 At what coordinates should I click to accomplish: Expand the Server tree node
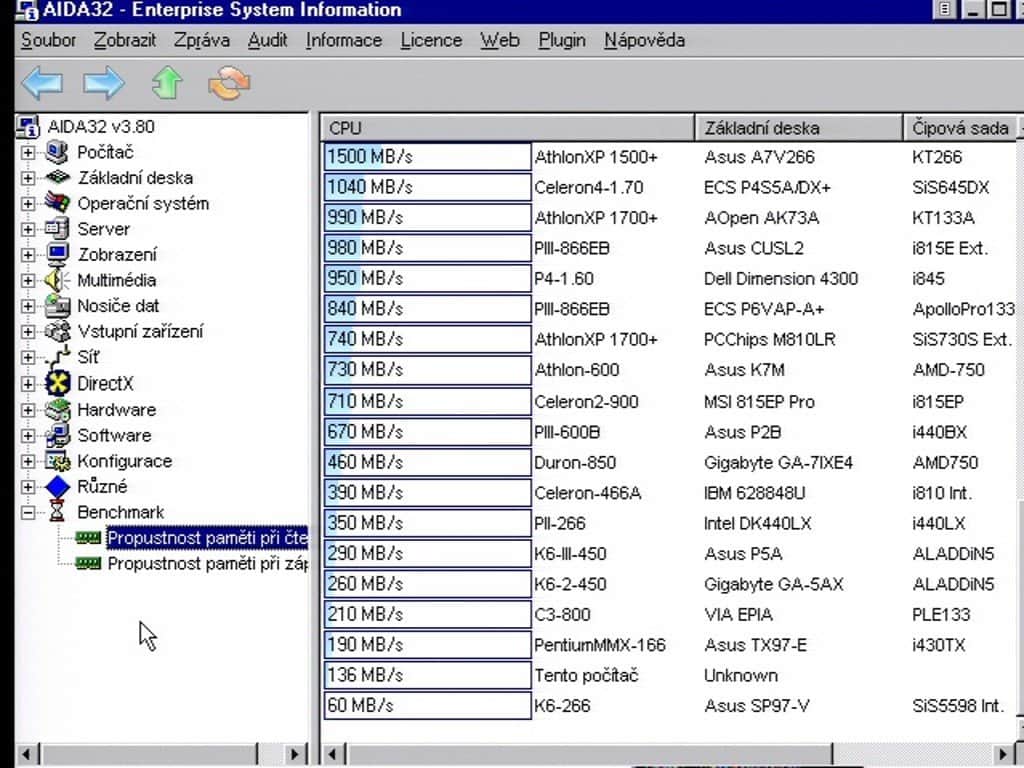click(x=27, y=229)
